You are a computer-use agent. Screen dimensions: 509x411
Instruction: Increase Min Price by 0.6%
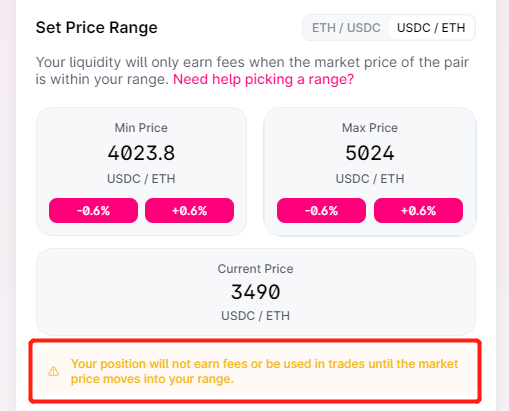(x=189, y=211)
